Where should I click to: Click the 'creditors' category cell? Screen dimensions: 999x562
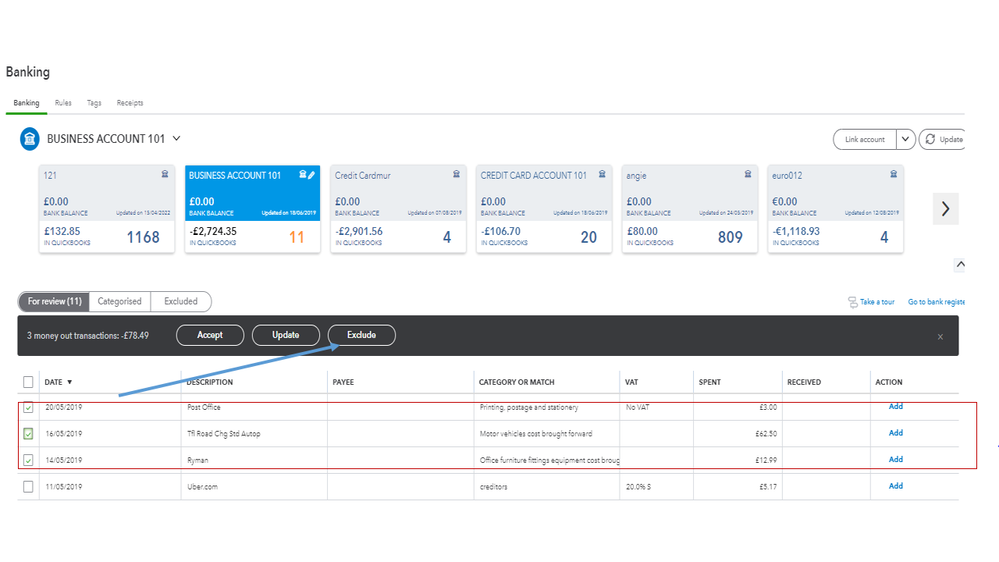click(x=494, y=487)
